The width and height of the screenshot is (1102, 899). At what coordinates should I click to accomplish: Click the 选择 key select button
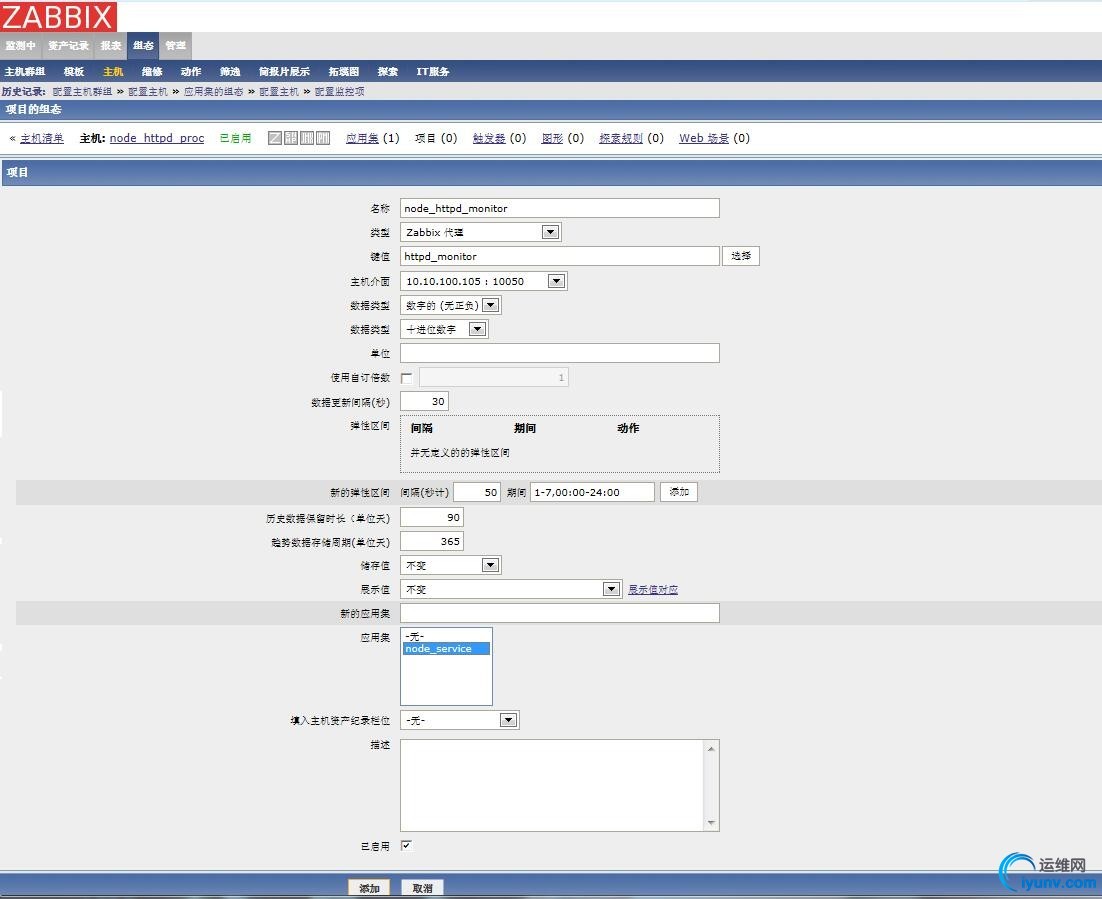pyautogui.click(x=741, y=256)
